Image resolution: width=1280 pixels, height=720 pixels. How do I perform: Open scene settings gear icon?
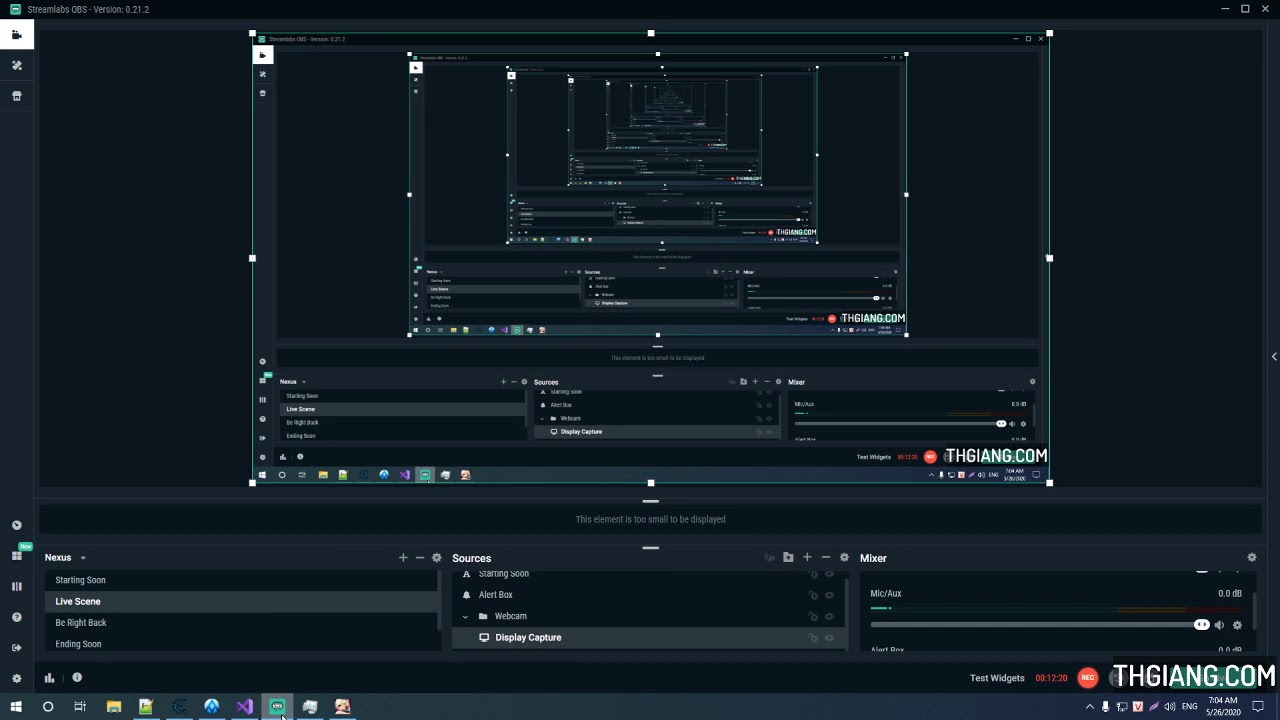coord(437,558)
